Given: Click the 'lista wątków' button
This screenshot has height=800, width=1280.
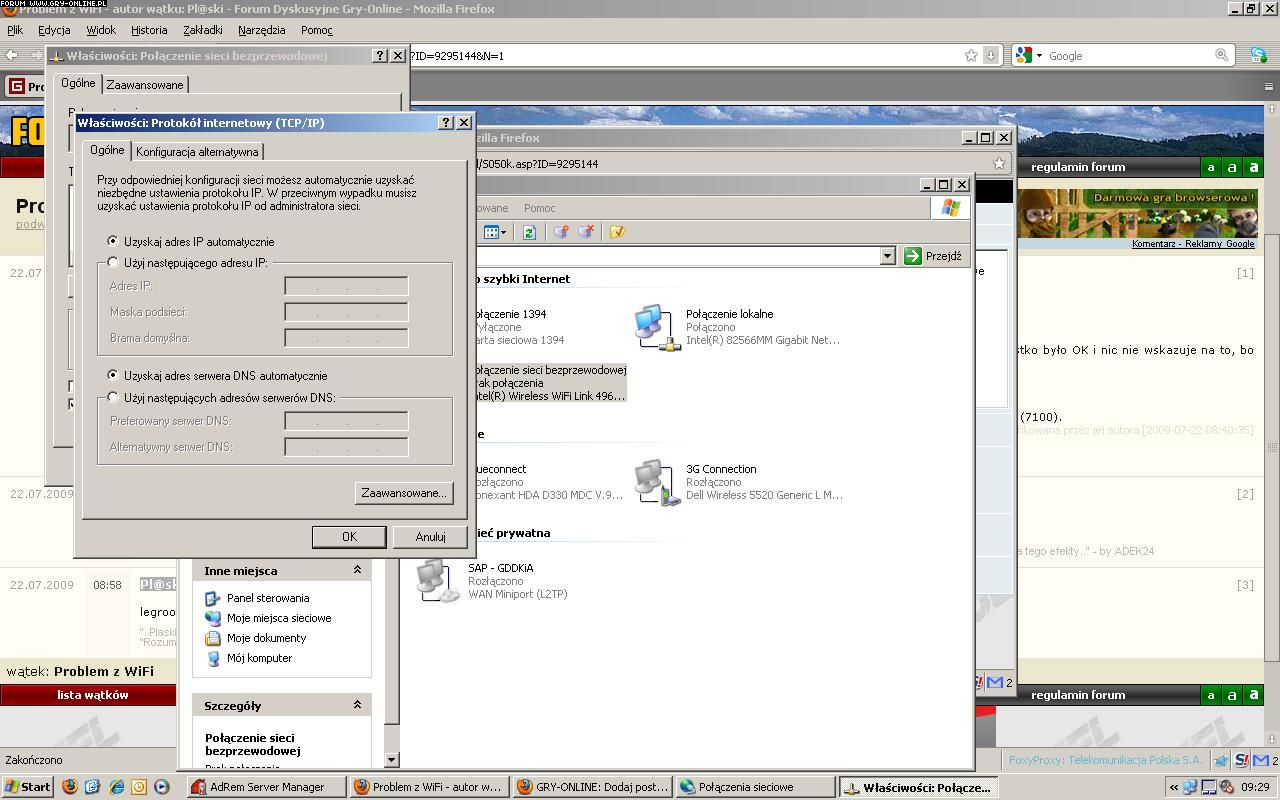Looking at the screenshot, I should pos(92,695).
